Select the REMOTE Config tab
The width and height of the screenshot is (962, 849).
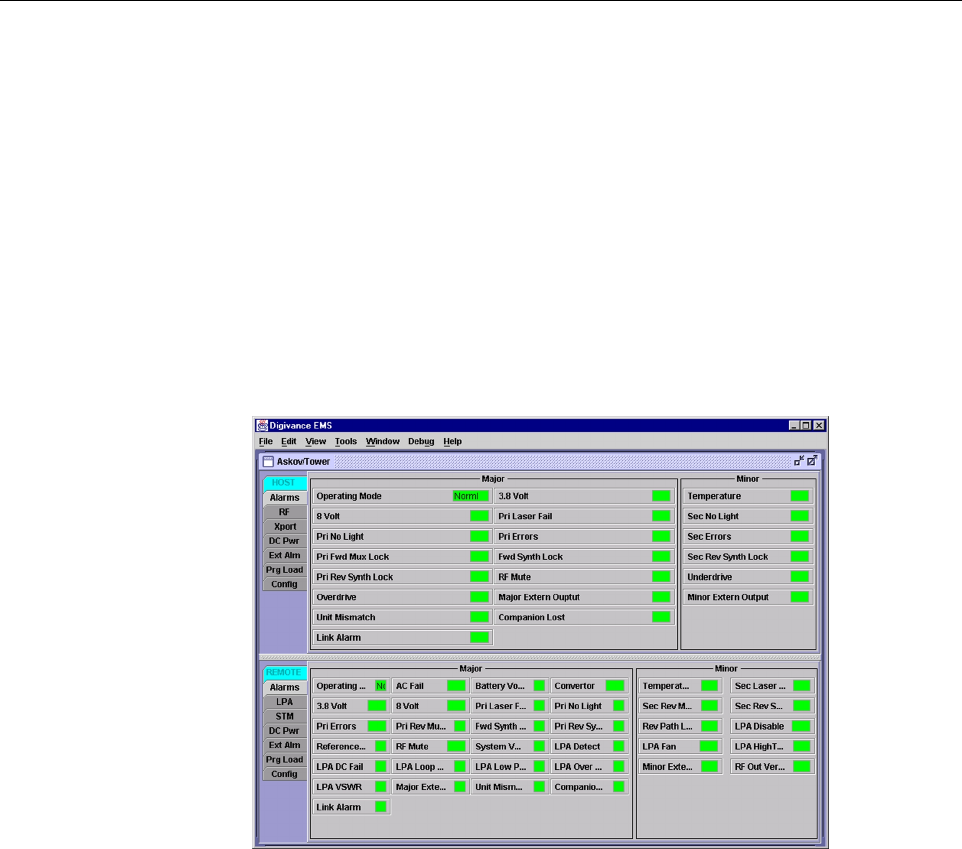(285, 774)
